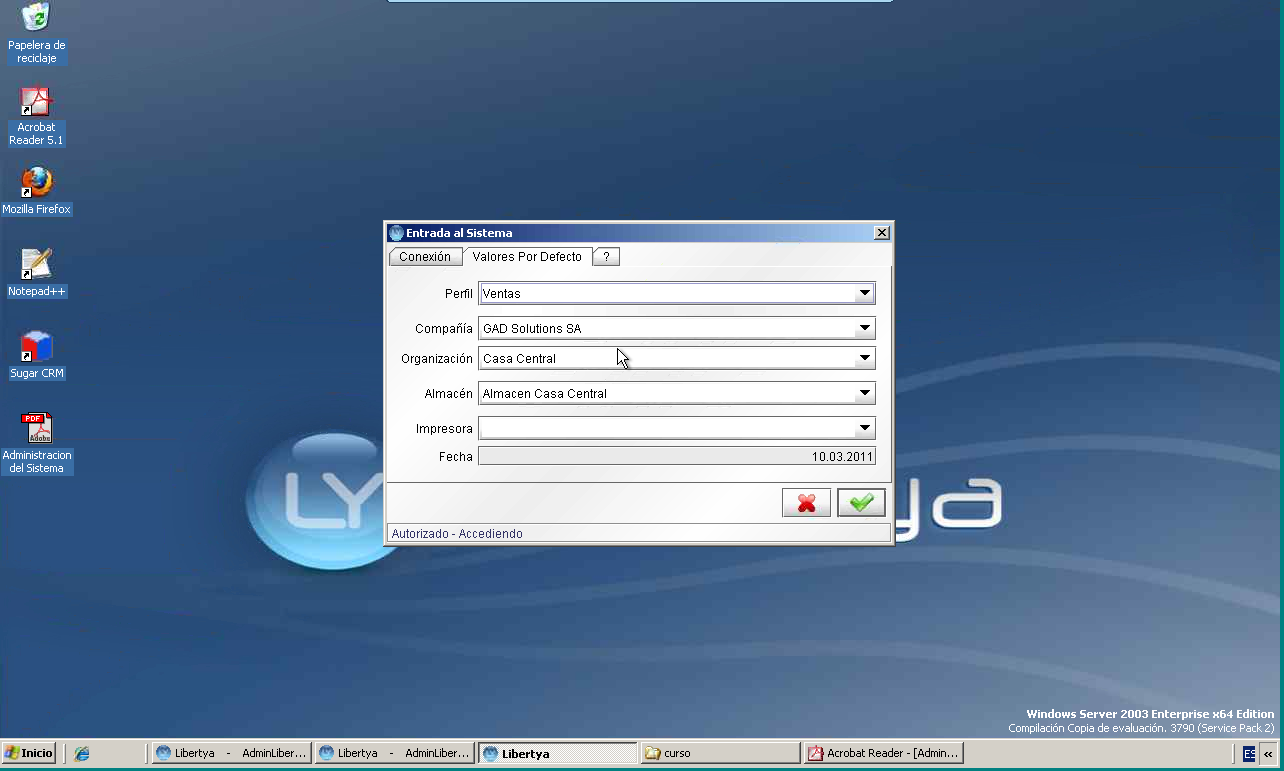1284x771 pixels.
Task: Select the Valores Por Defecto tab
Action: [x=527, y=257]
